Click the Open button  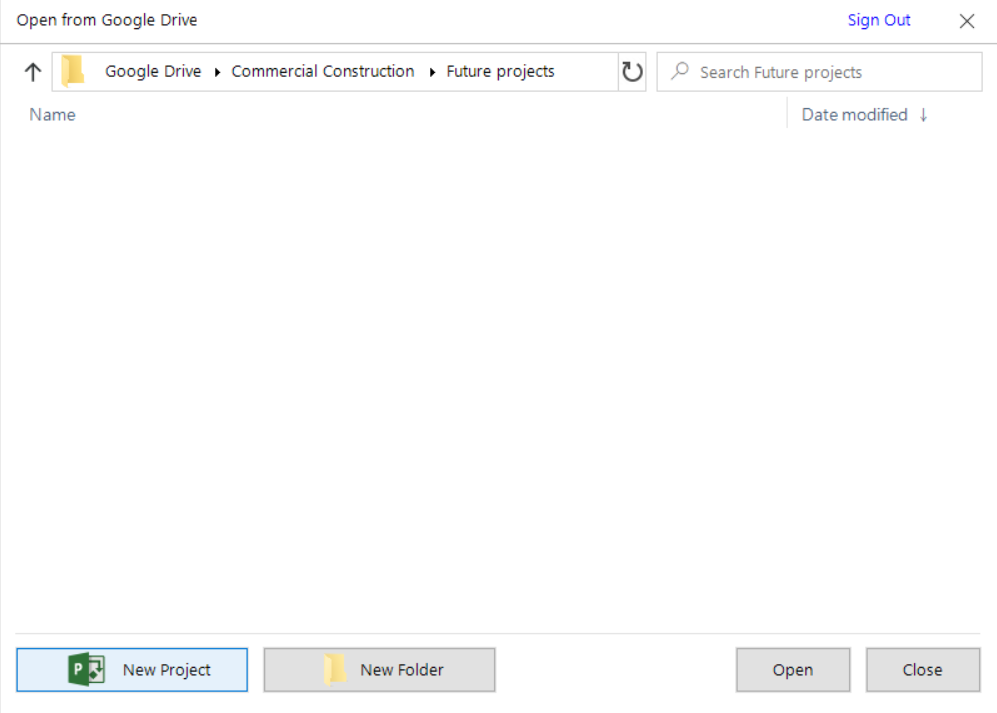pos(793,670)
